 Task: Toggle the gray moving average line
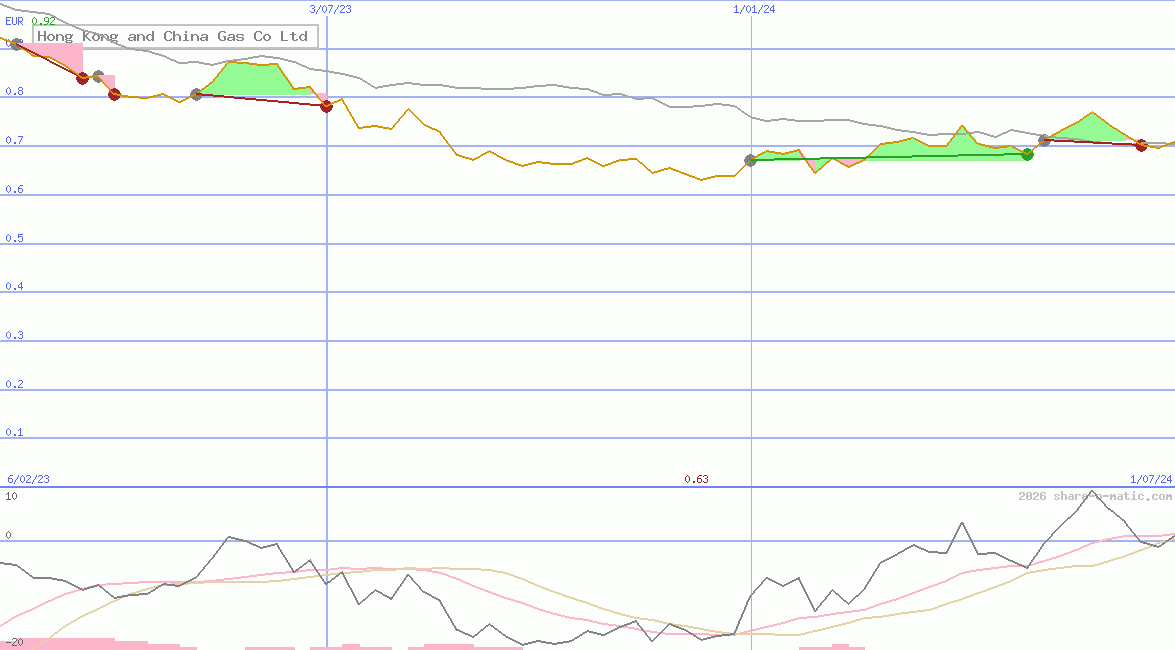[500, 87]
